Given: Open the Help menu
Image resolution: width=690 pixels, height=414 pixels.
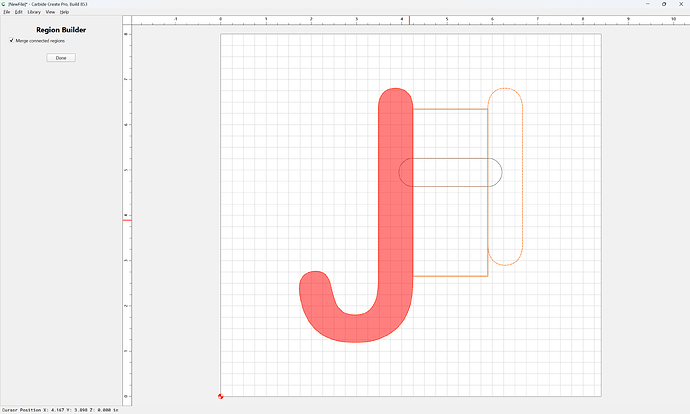Looking at the screenshot, I should (x=64, y=12).
